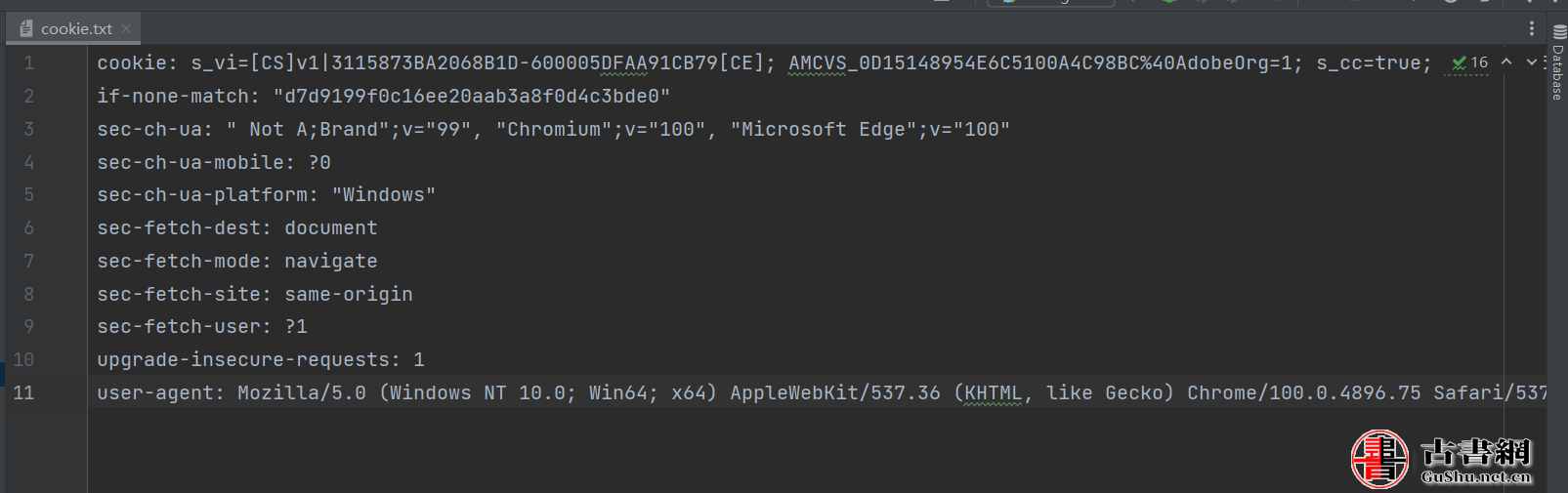Jump to next highlighted problem arrow
Viewport: 1568px width, 493px height.
[1531, 62]
